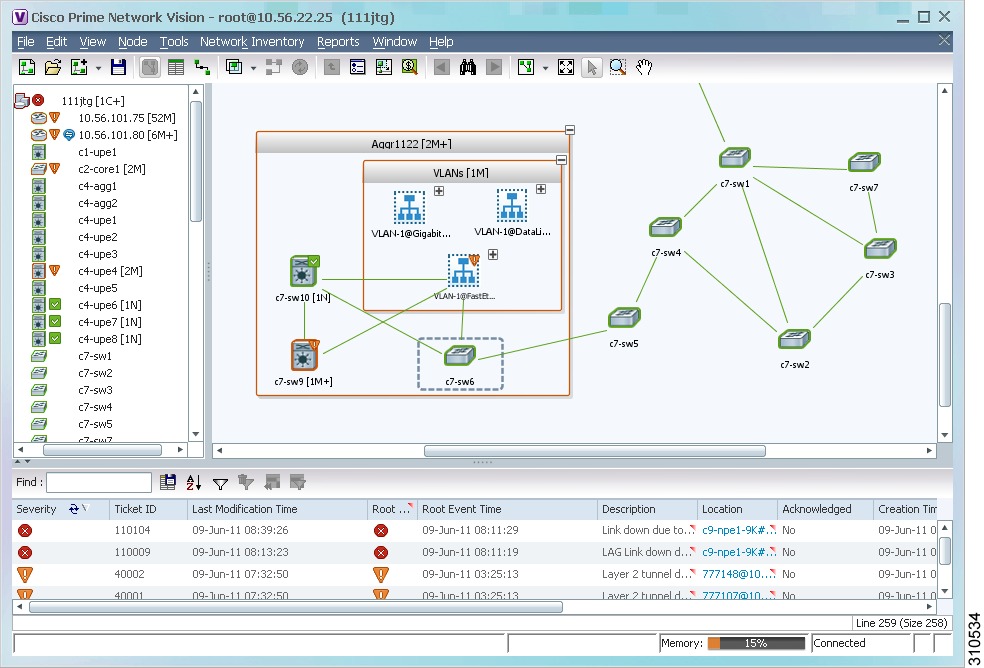Screen dimensions: 984x668
Task: Click the map horizontal scrollbar thumb
Action: pyautogui.click(x=594, y=451)
